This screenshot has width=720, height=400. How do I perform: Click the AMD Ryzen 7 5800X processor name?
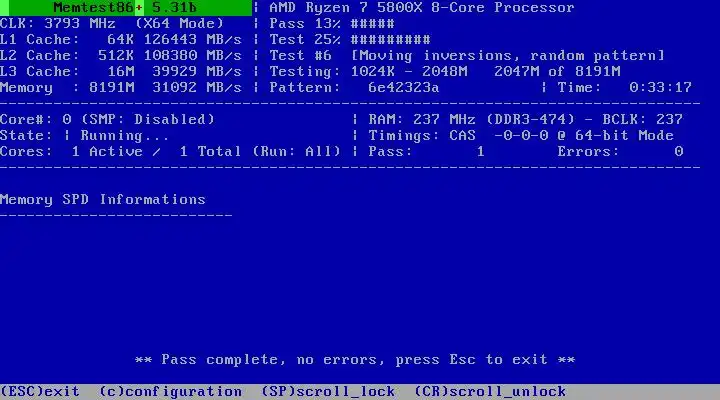point(422,7)
